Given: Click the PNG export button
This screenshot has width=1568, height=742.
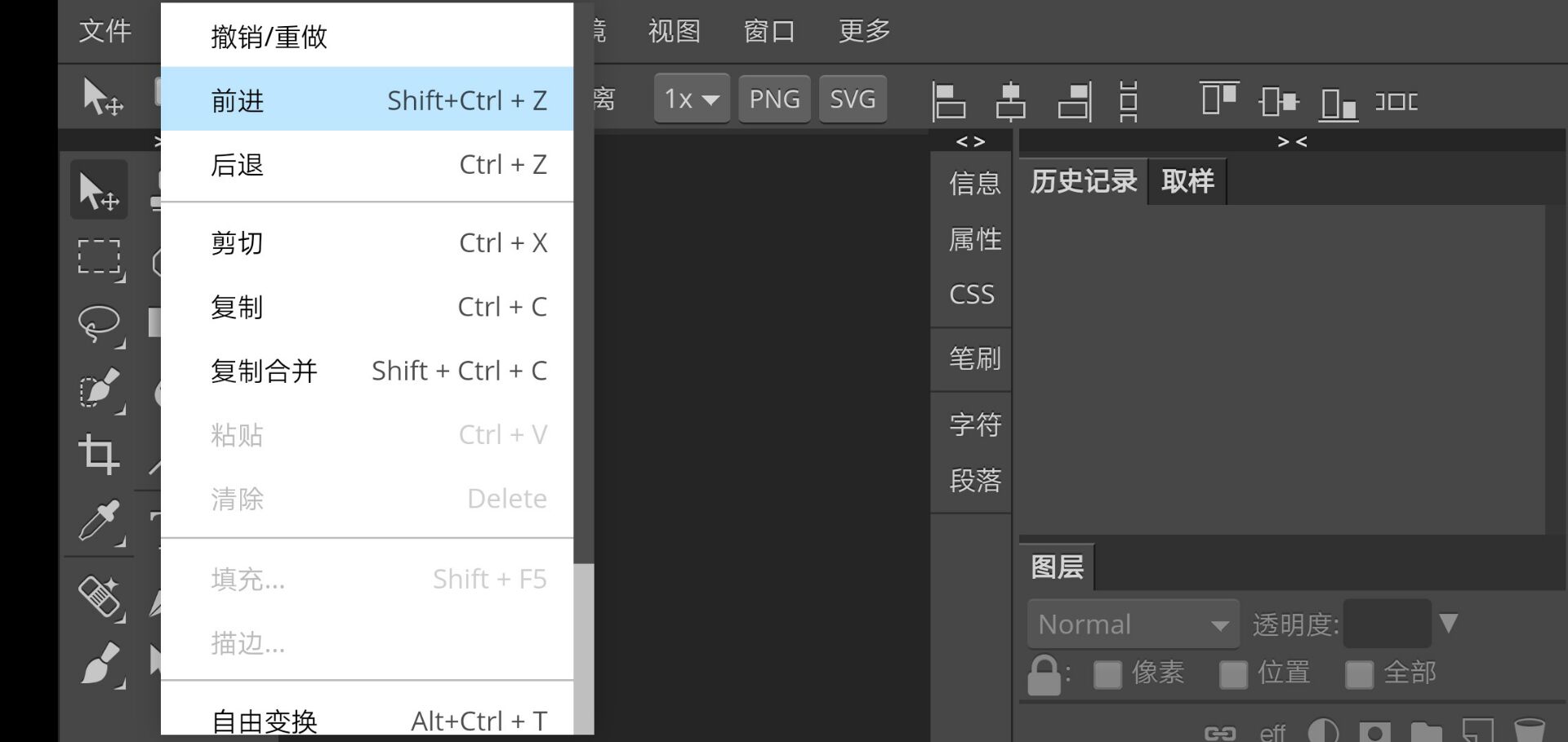Looking at the screenshot, I should pyautogui.click(x=773, y=98).
